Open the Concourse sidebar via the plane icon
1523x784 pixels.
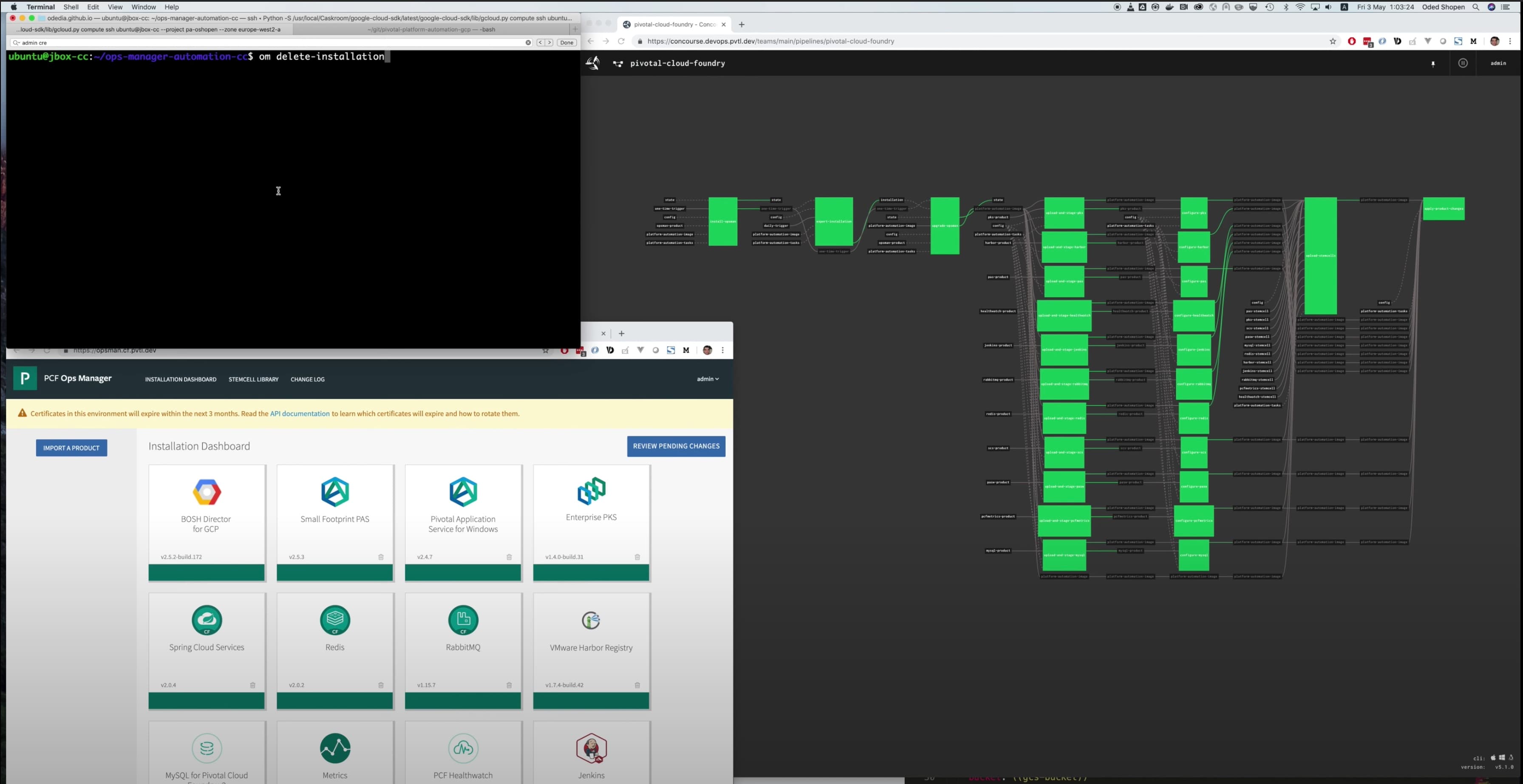[x=592, y=63]
